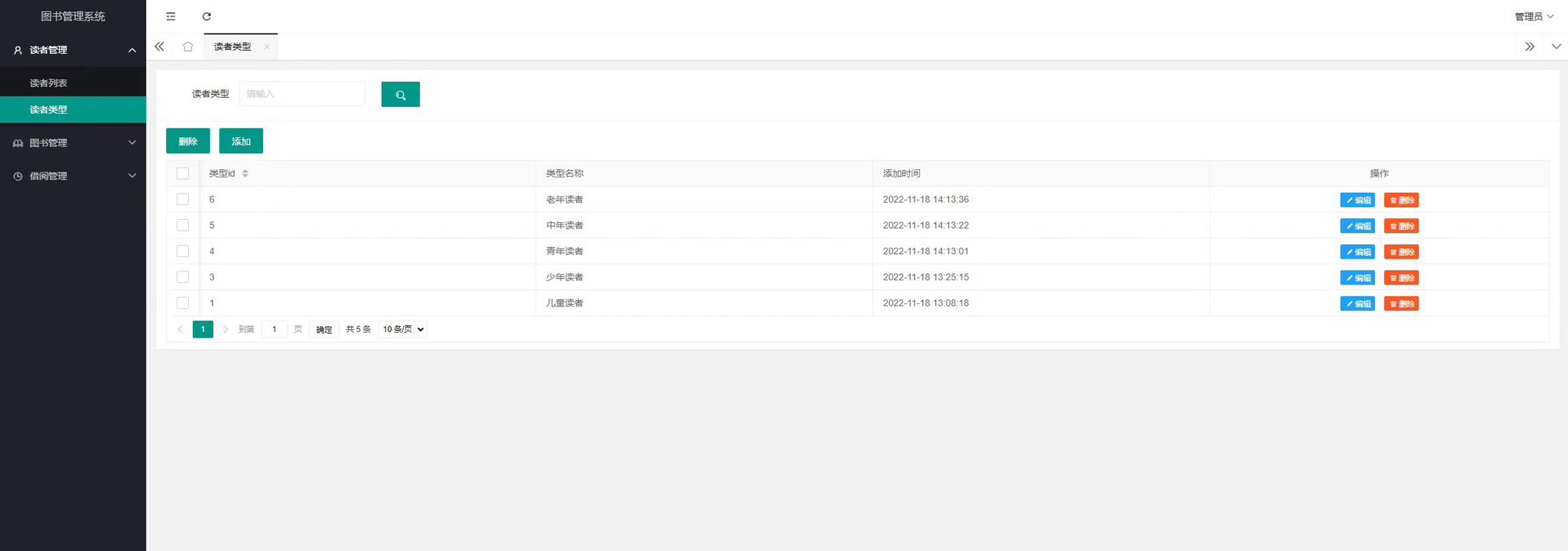Click current page number 1 button
This screenshot has height=551, width=1568.
click(x=203, y=329)
